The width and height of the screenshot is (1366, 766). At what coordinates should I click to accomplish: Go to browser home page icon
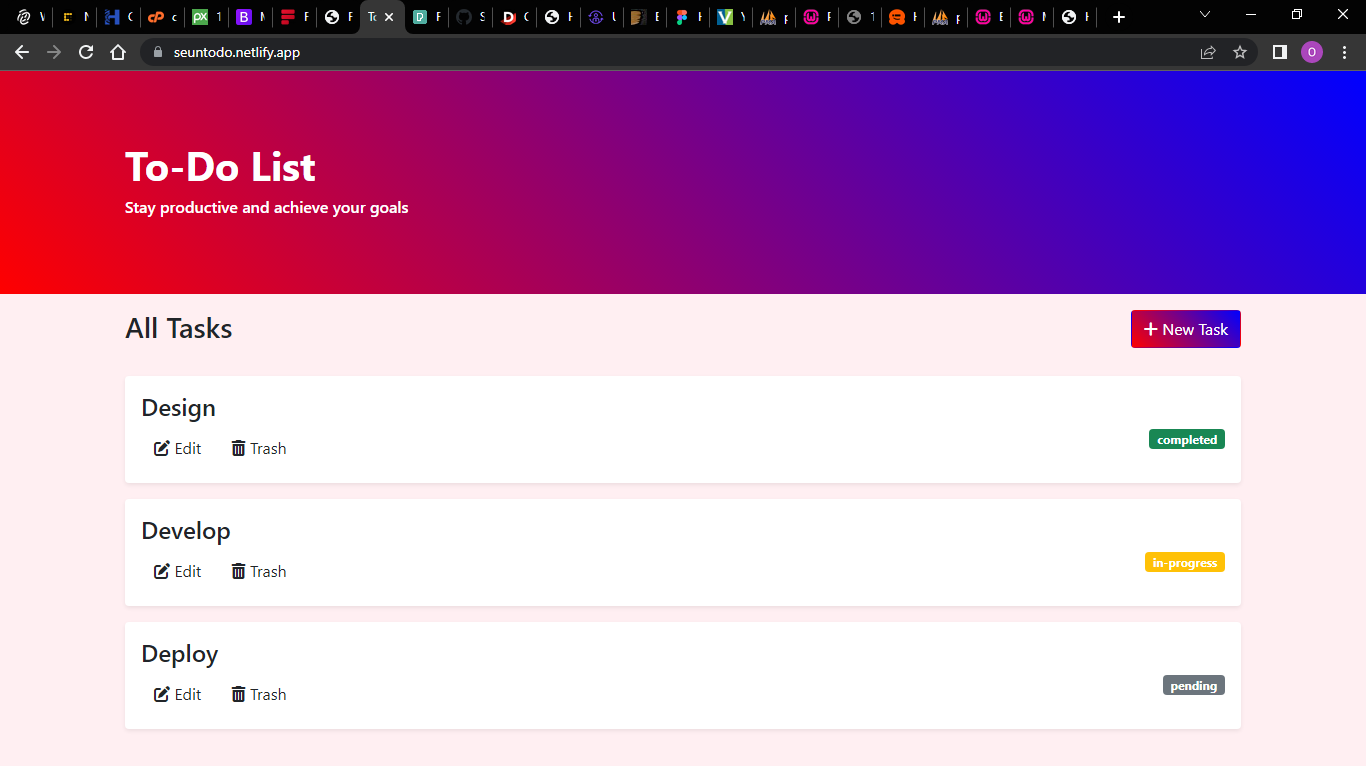[118, 52]
